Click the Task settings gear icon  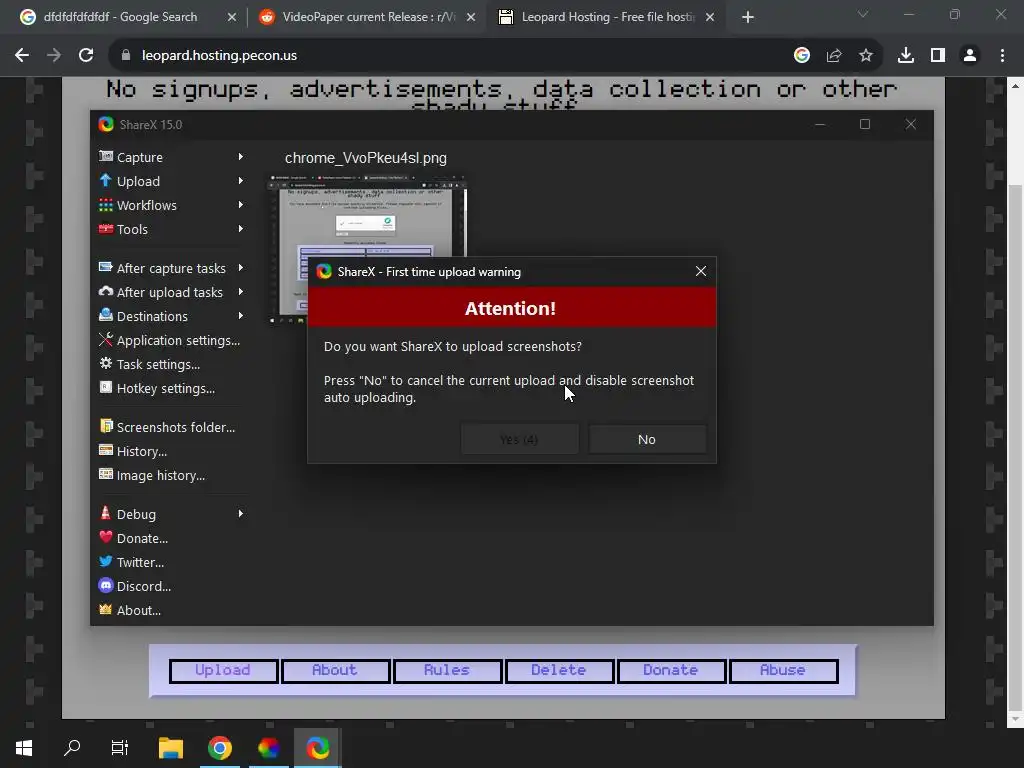pos(106,364)
